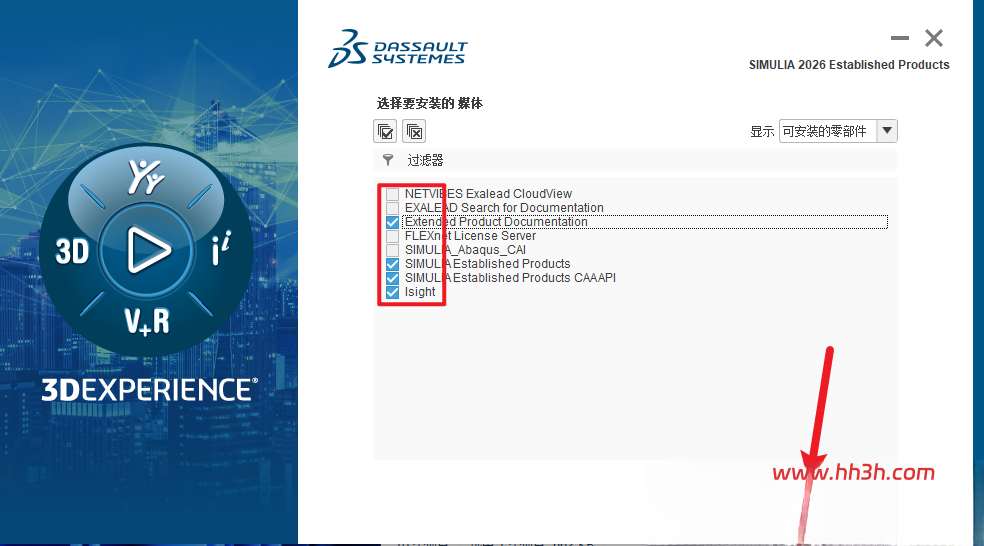
Task: Uncheck SIMULIA Established Products checkbox
Action: pos(392,264)
